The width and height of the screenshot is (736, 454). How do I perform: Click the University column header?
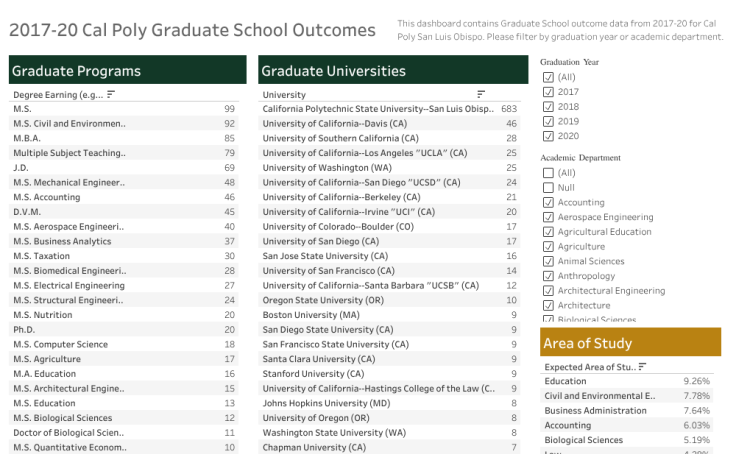click(284, 95)
